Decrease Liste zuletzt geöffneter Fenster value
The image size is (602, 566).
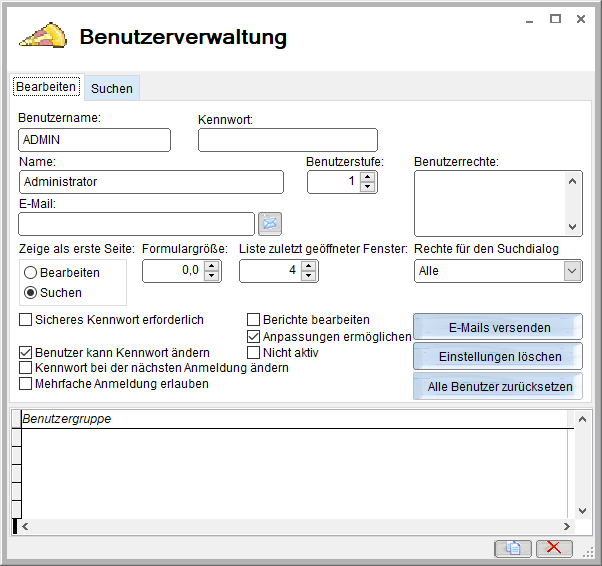point(308,276)
